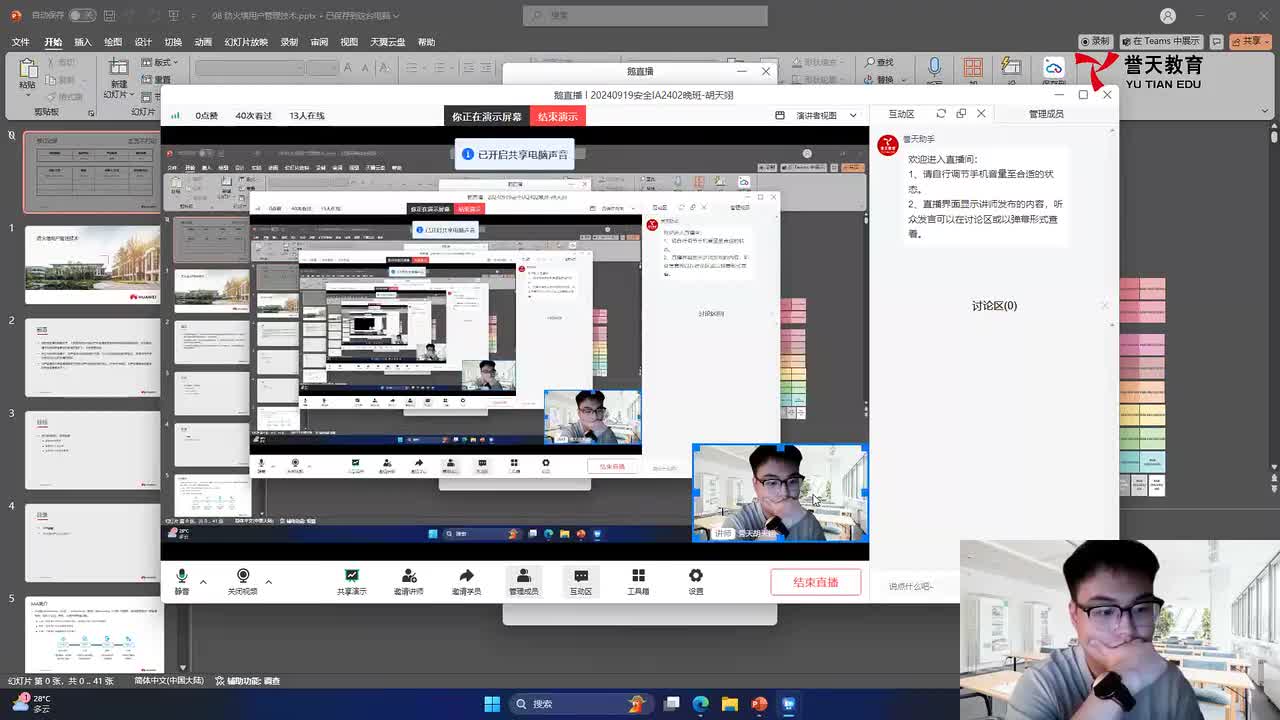Click the 讨论区(0) discussion heading

(x=994, y=306)
